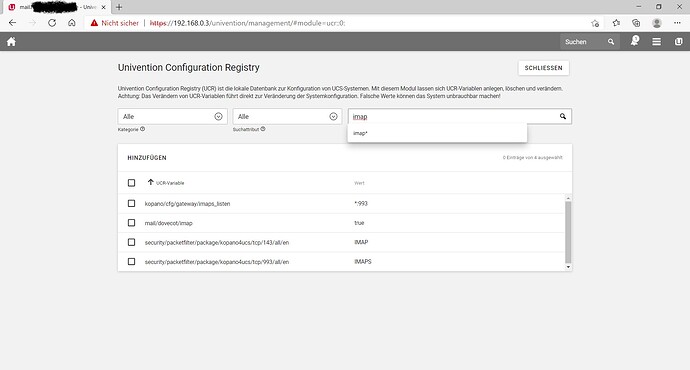Image resolution: width=690 pixels, height=370 pixels.
Task: Run search with the imap magnifier icon
Action: tap(563, 116)
